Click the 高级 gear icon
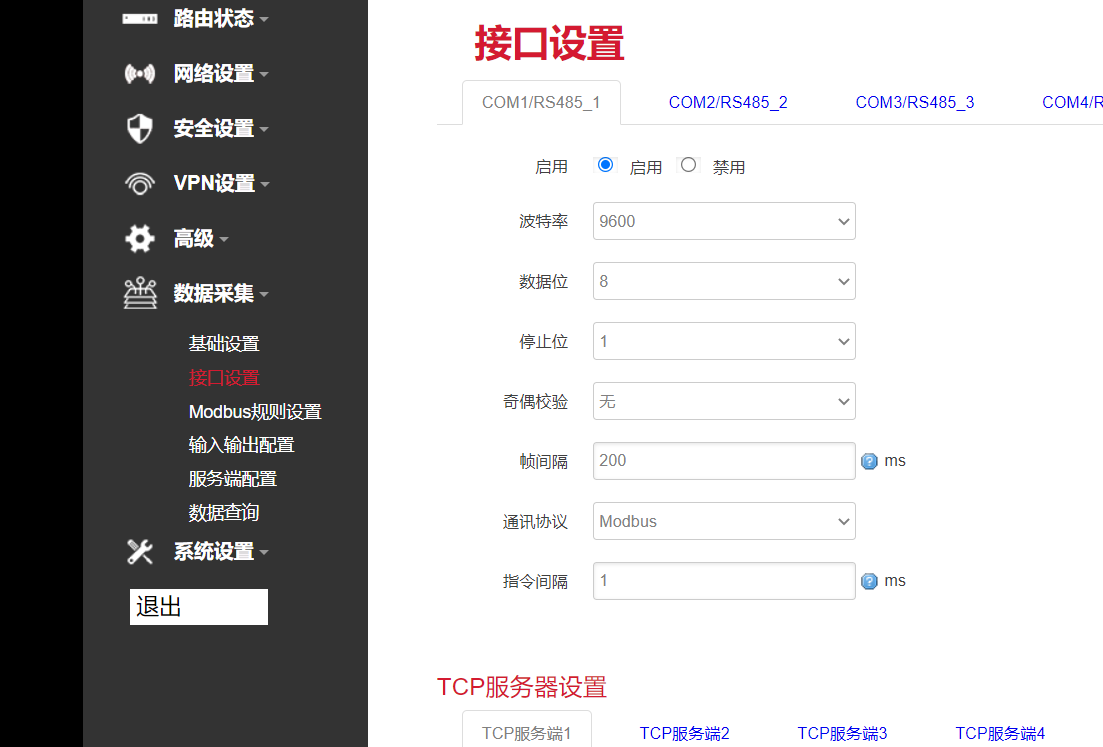This screenshot has width=1103, height=747. 139,237
